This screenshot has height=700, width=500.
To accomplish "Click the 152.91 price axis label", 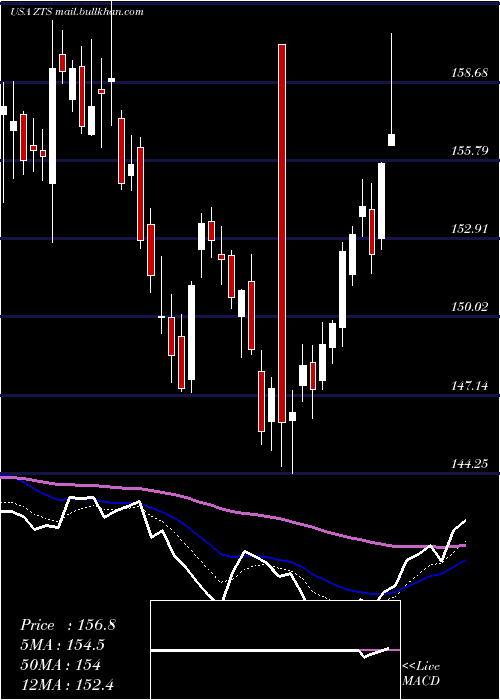I will (x=470, y=229).
